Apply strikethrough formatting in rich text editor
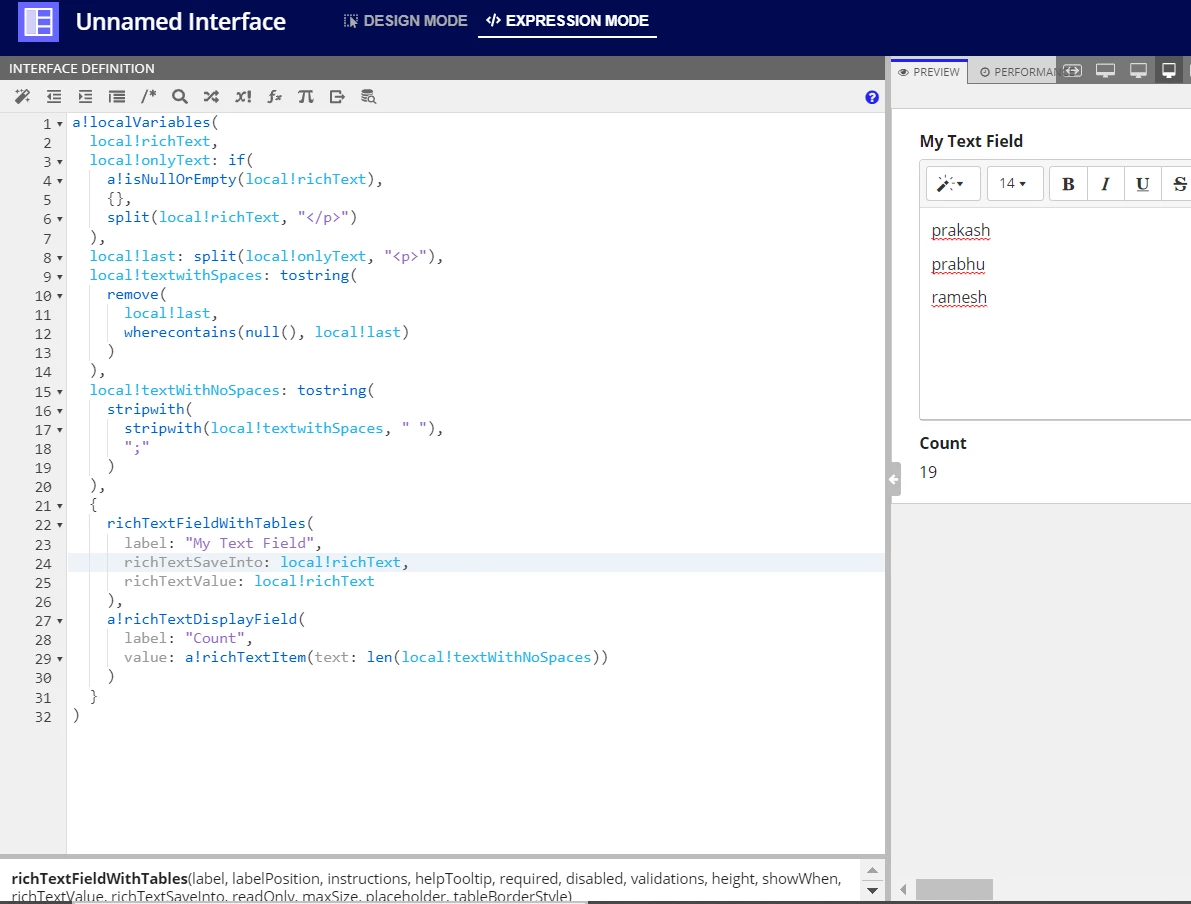The width and height of the screenshot is (1191, 904). (x=1177, y=184)
